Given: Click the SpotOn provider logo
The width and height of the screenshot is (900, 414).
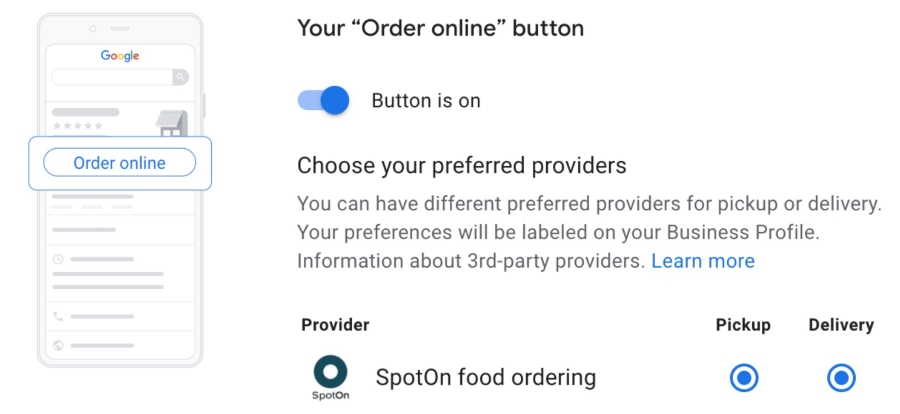Looking at the screenshot, I should click(331, 377).
